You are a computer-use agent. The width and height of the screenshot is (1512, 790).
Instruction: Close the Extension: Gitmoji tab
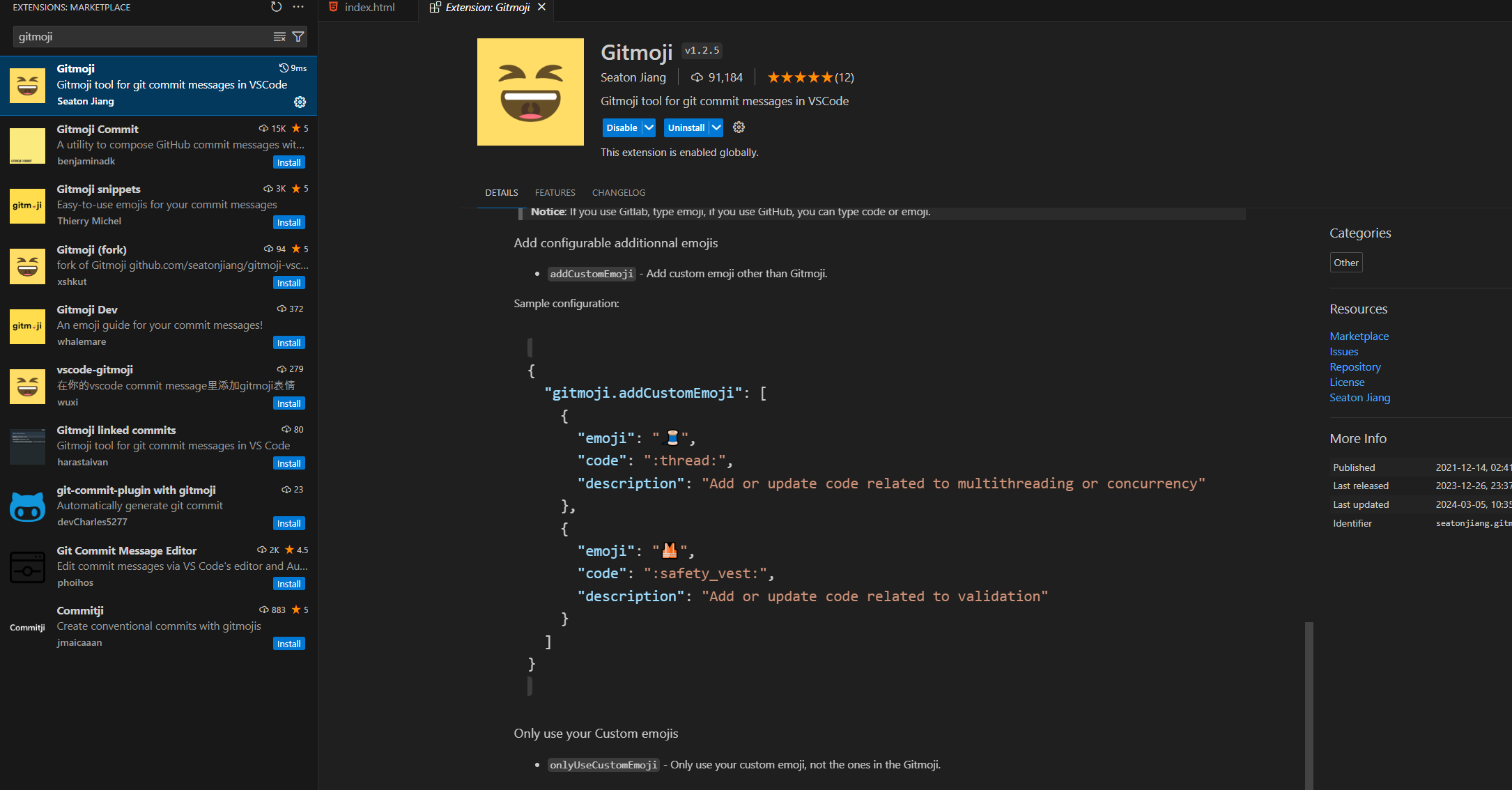(x=541, y=7)
